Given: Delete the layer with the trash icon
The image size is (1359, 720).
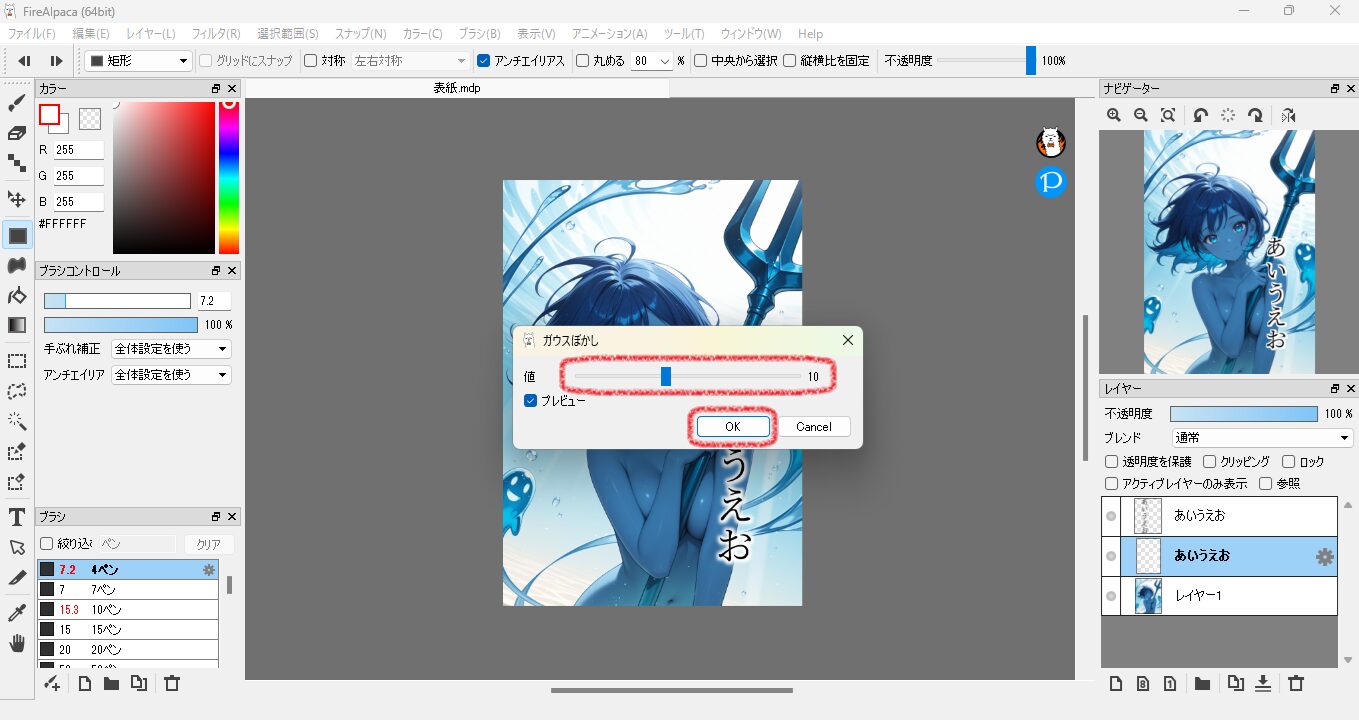Looking at the screenshot, I should [1296, 684].
